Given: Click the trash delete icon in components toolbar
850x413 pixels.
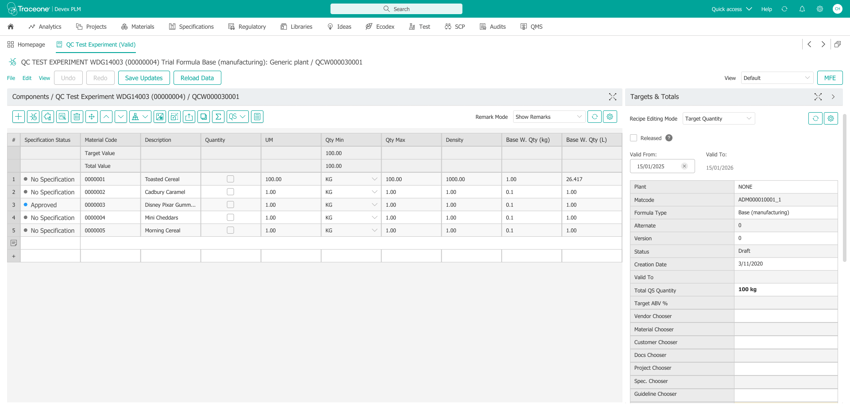Looking at the screenshot, I should point(76,117).
